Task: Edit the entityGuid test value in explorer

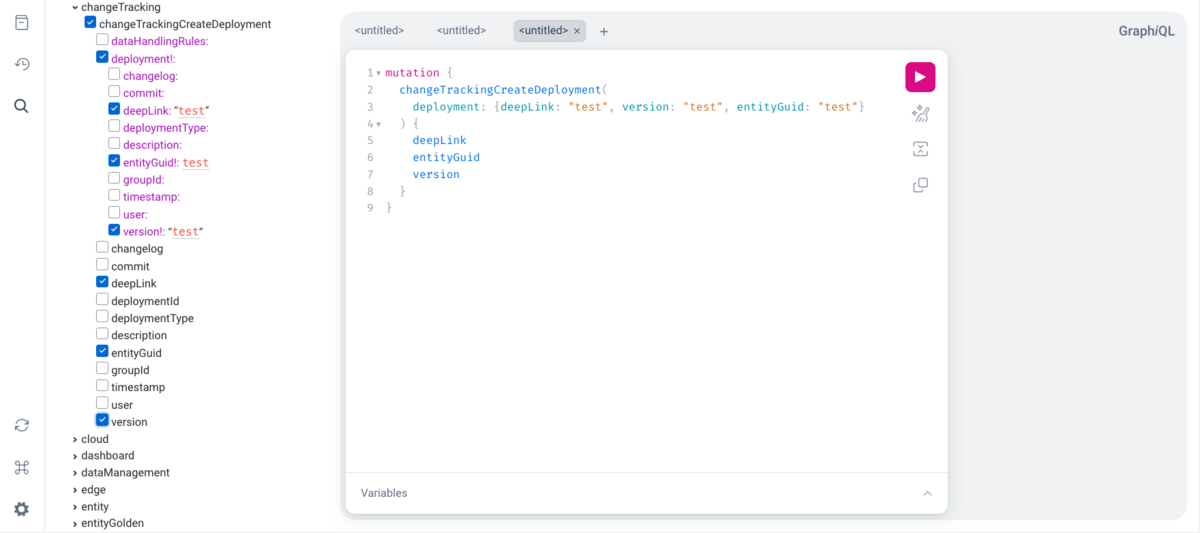Action: (x=196, y=162)
